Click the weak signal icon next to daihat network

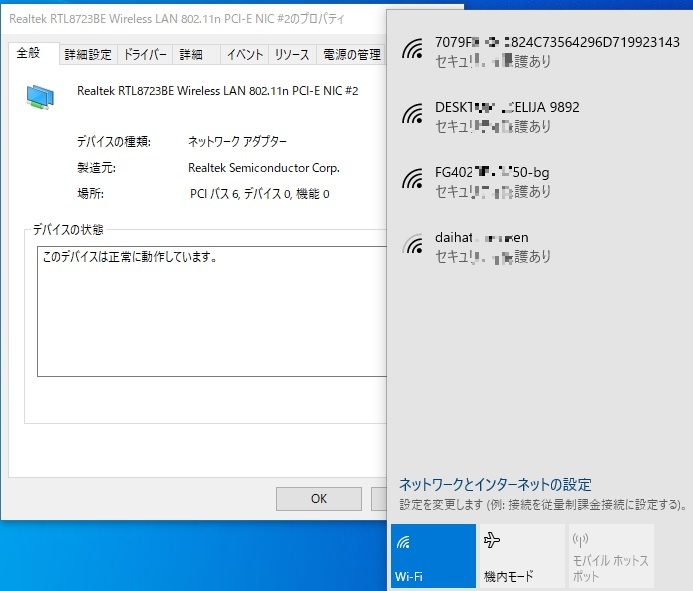pos(411,245)
